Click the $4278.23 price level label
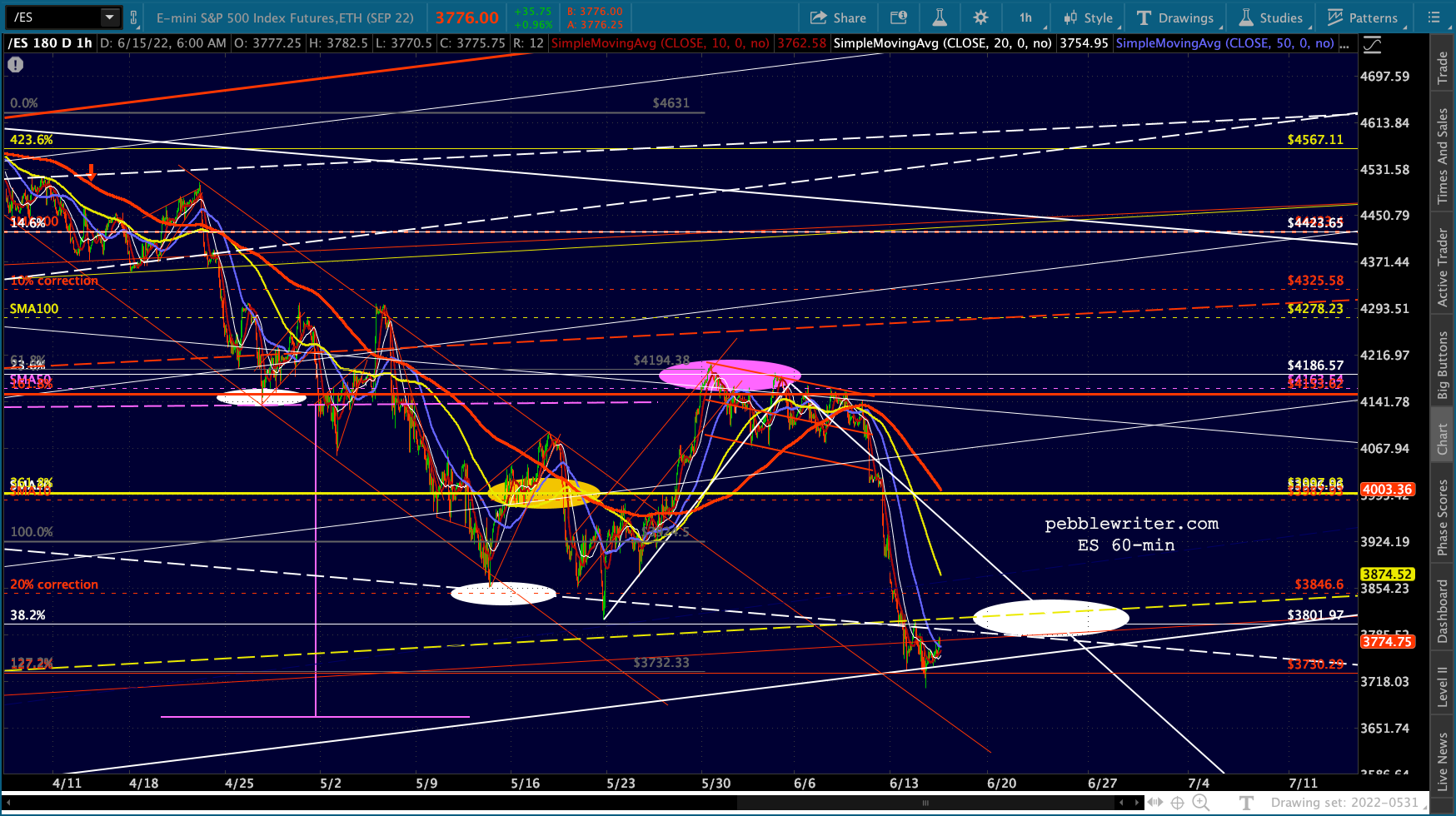Image resolution: width=1456 pixels, height=816 pixels. [x=1315, y=309]
